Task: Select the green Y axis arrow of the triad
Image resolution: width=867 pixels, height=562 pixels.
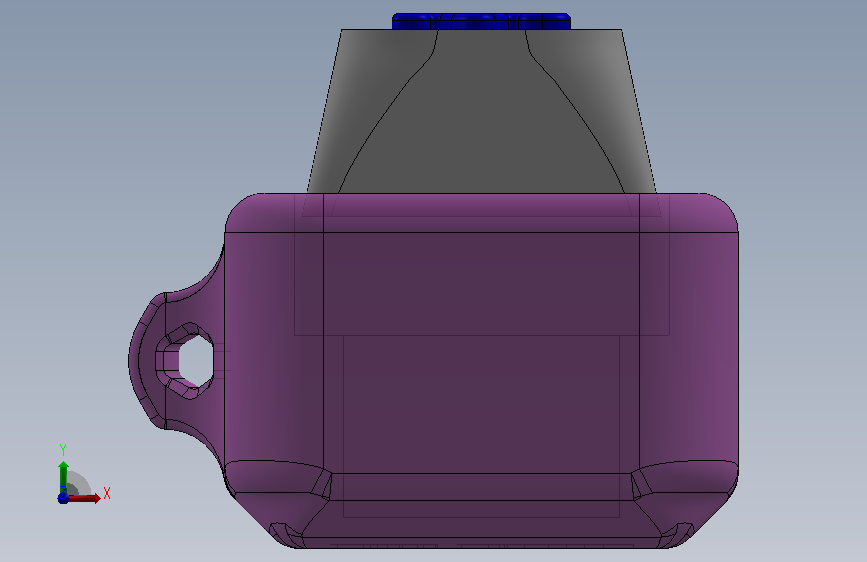Action: [63, 477]
